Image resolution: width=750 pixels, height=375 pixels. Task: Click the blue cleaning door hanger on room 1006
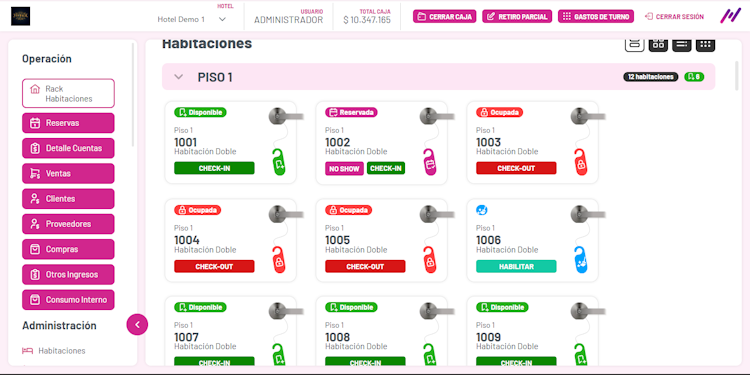tap(581, 260)
